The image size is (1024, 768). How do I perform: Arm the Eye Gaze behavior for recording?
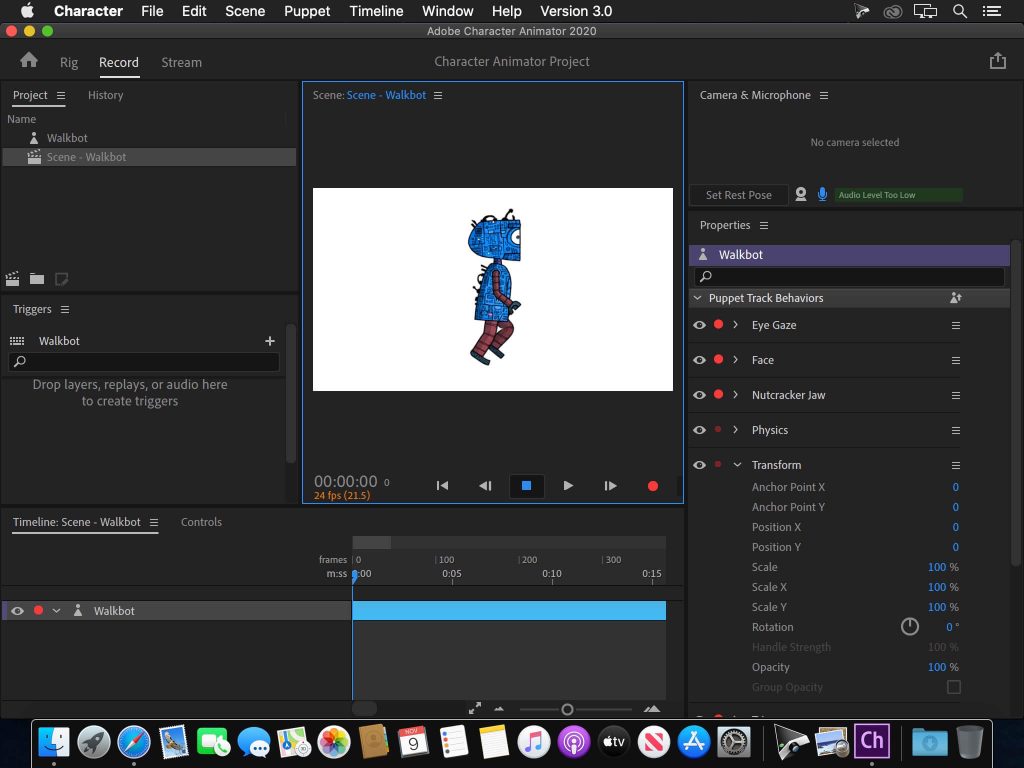tap(718, 324)
